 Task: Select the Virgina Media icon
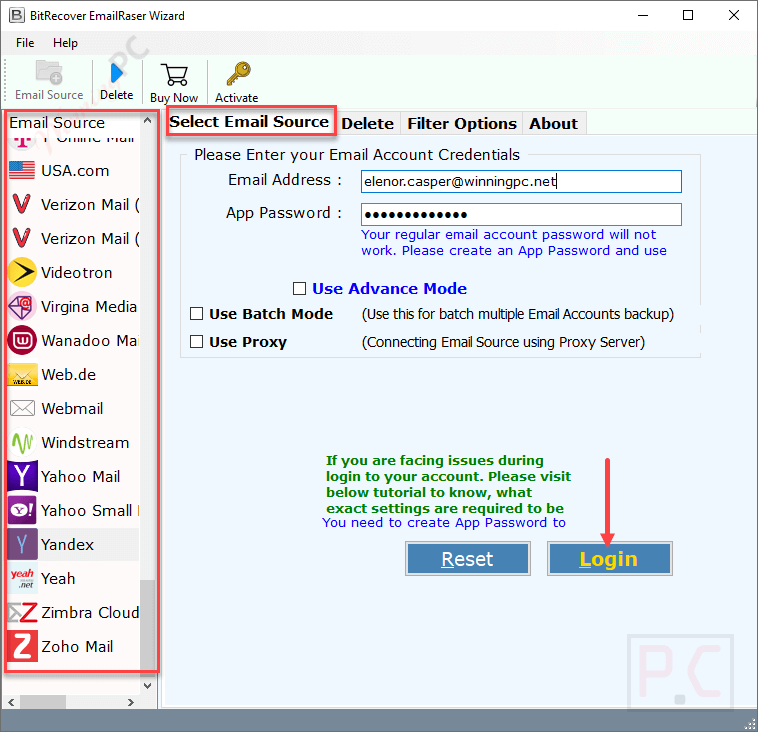click(x=22, y=306)
